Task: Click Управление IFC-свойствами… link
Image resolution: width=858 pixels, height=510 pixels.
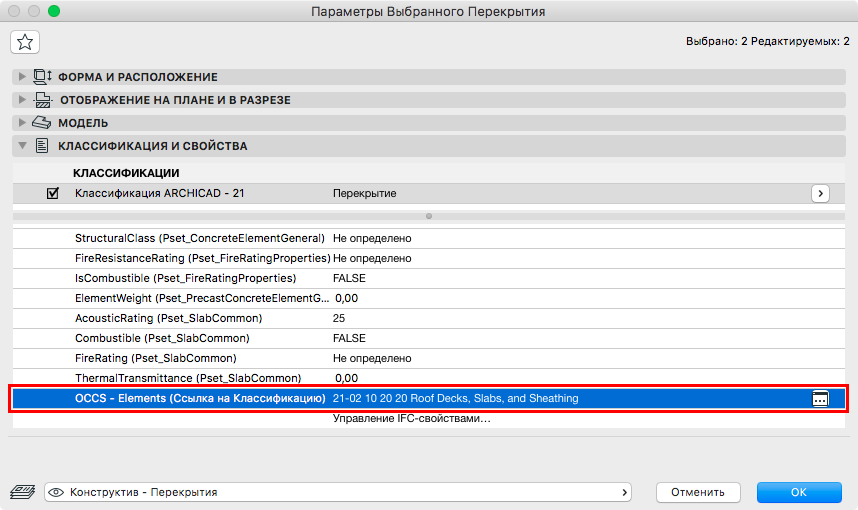Action: point(411,419)
